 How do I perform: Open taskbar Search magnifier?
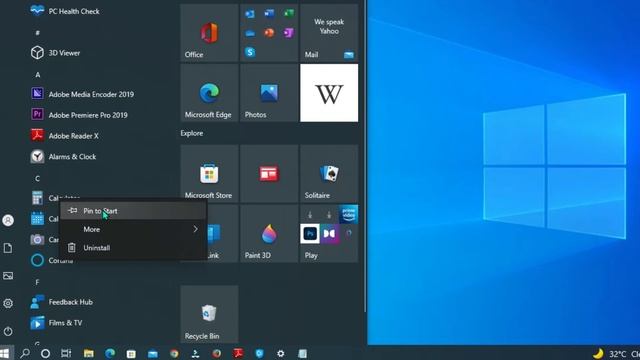pyautogui.click(x=25, y=353)
